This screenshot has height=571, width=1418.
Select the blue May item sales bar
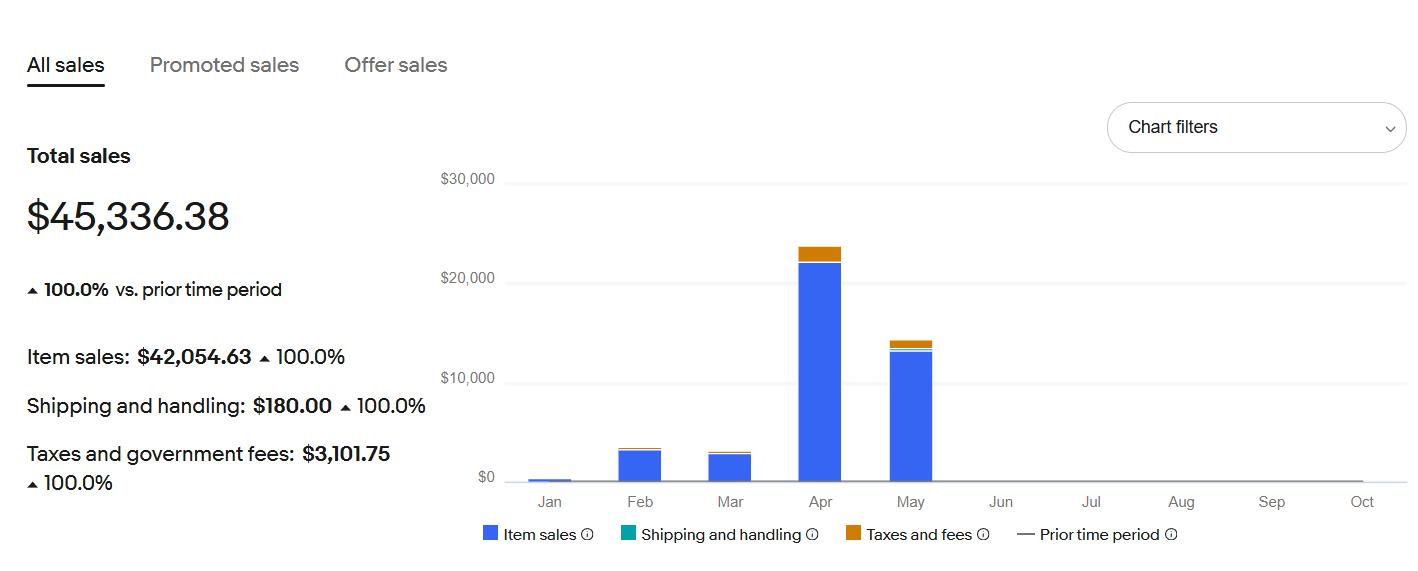pyautogui.click(x=910, y=415)
